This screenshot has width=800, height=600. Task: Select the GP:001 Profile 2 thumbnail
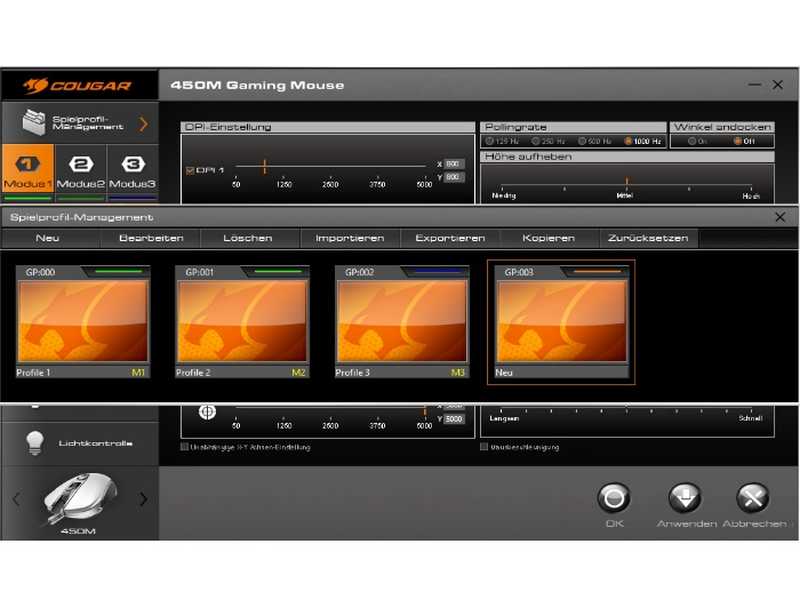point(242,322)
